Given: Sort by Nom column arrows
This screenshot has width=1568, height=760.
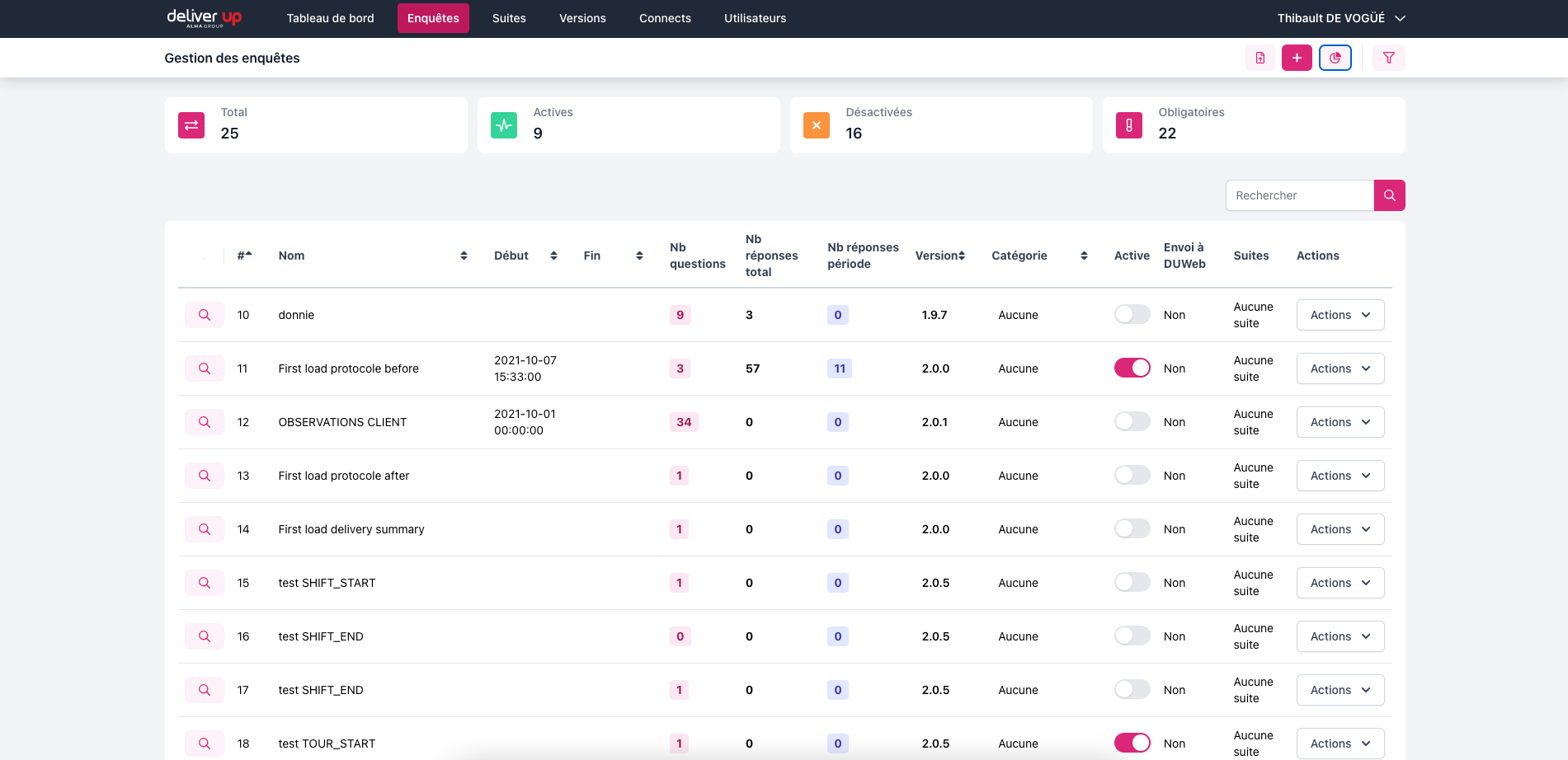Looking at the screenshot, I should pyautogui.click(x=464, y=256).
